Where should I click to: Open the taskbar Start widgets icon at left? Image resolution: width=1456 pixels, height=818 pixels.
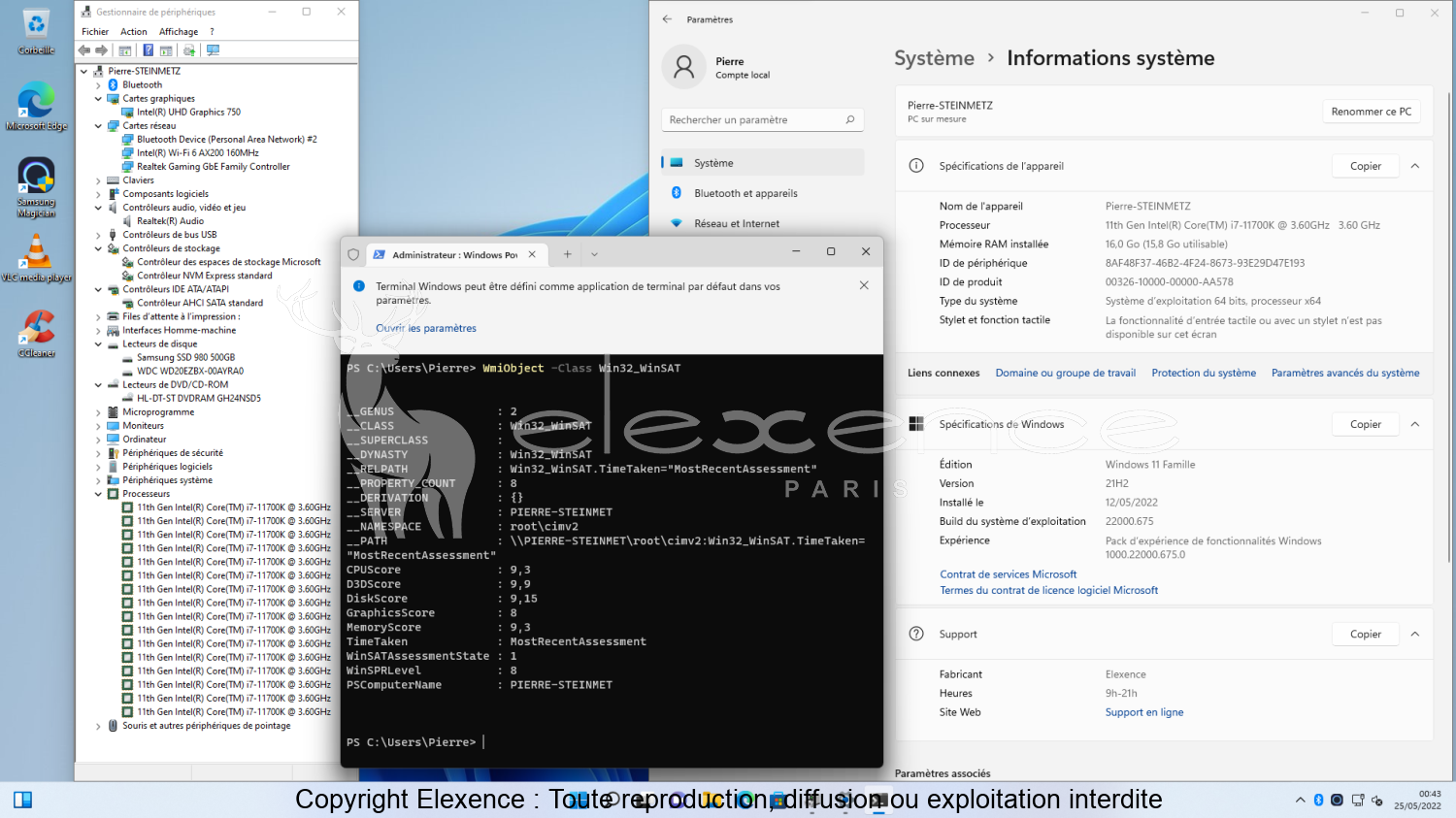23,800
